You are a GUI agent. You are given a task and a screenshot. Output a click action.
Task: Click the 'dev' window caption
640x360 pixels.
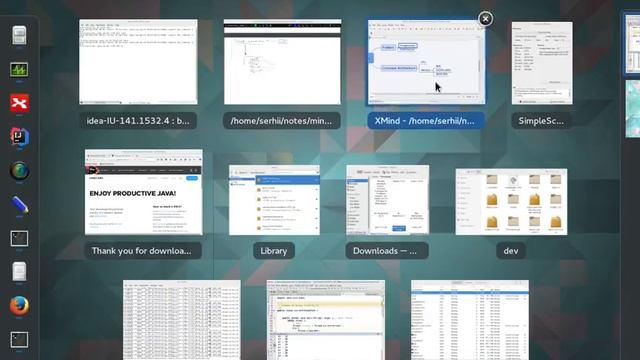(511, 251)
